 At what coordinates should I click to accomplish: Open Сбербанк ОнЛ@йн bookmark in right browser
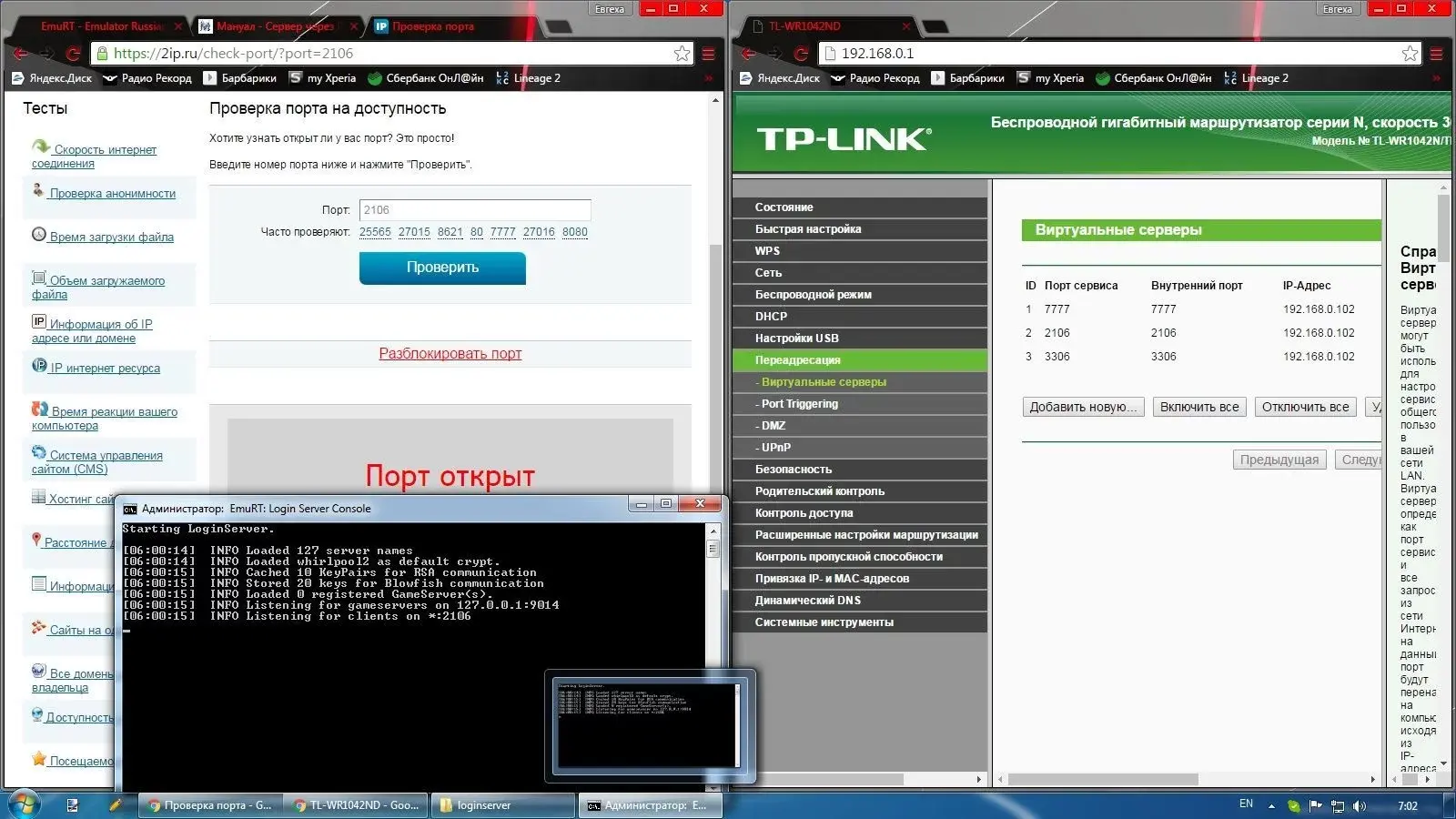[1154, 78]
